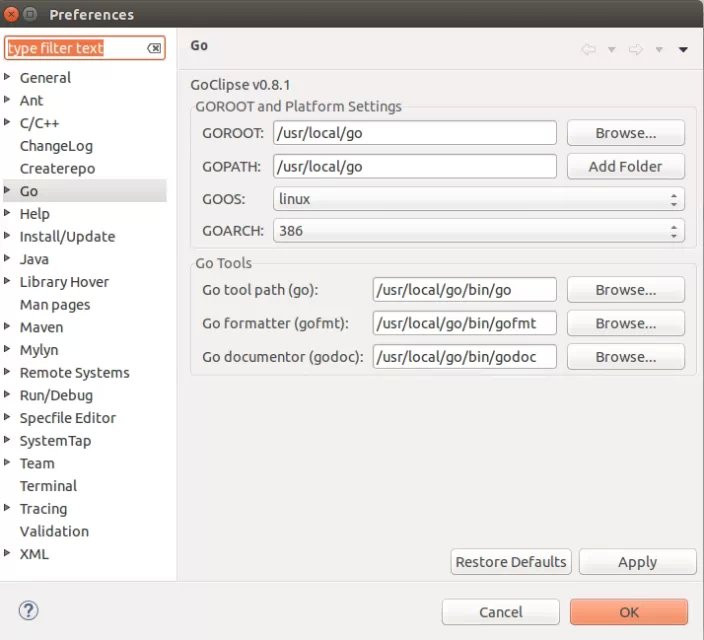Open the GOOS linux combo box

(479, 199)
